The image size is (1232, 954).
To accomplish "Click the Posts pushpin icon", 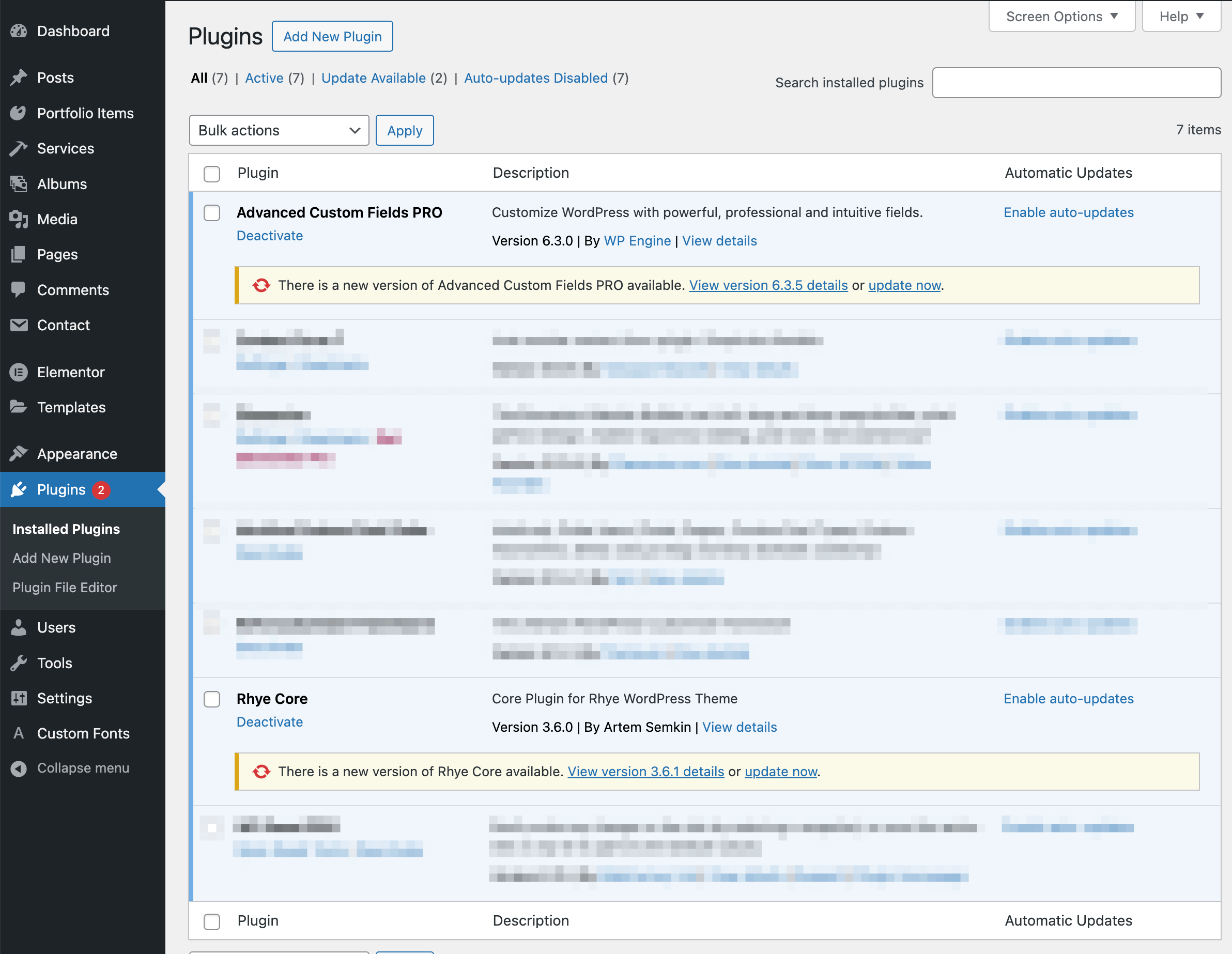I will click(19, 78).
